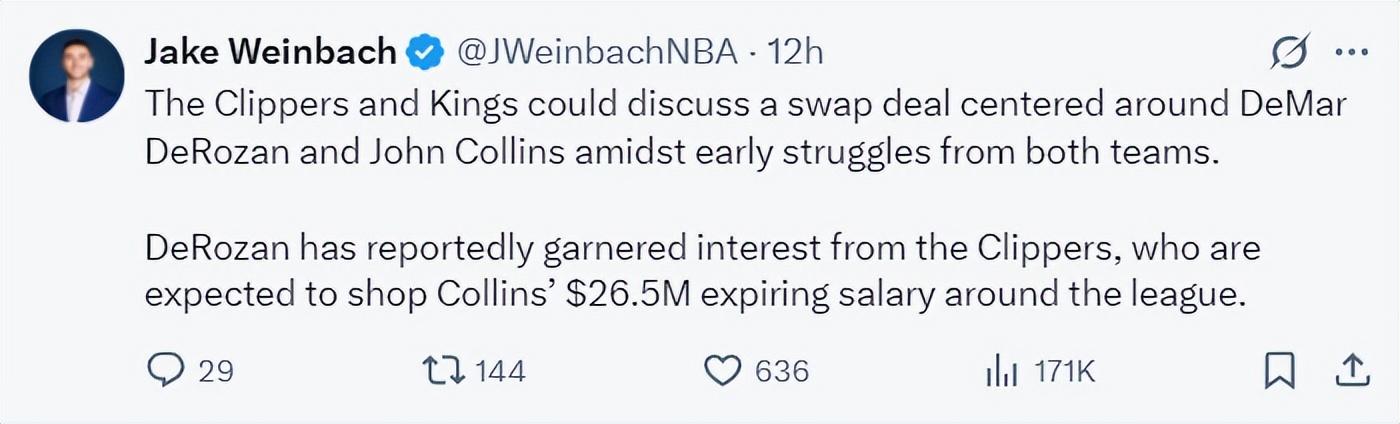Click the reply speech bubble icon

pyautogui.click(x=163, y=371)
